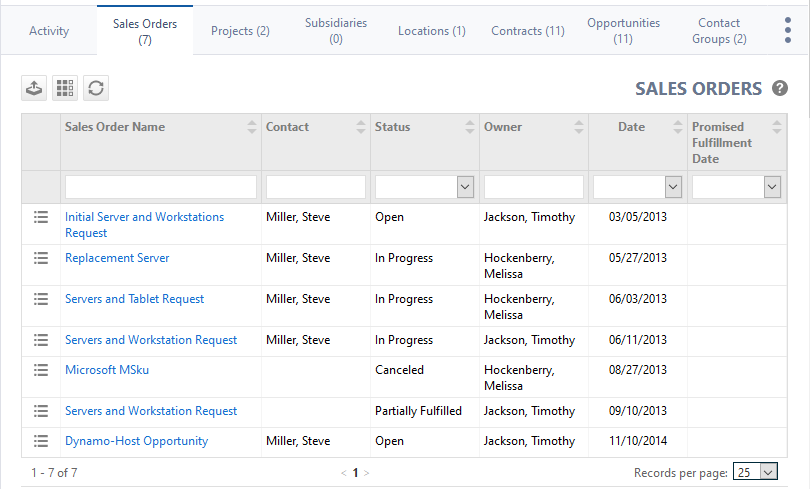Open row menu for Dynamo-Host Opportunity
The height and width of the screenshot is (489, 810).
(x=41, y=441)
